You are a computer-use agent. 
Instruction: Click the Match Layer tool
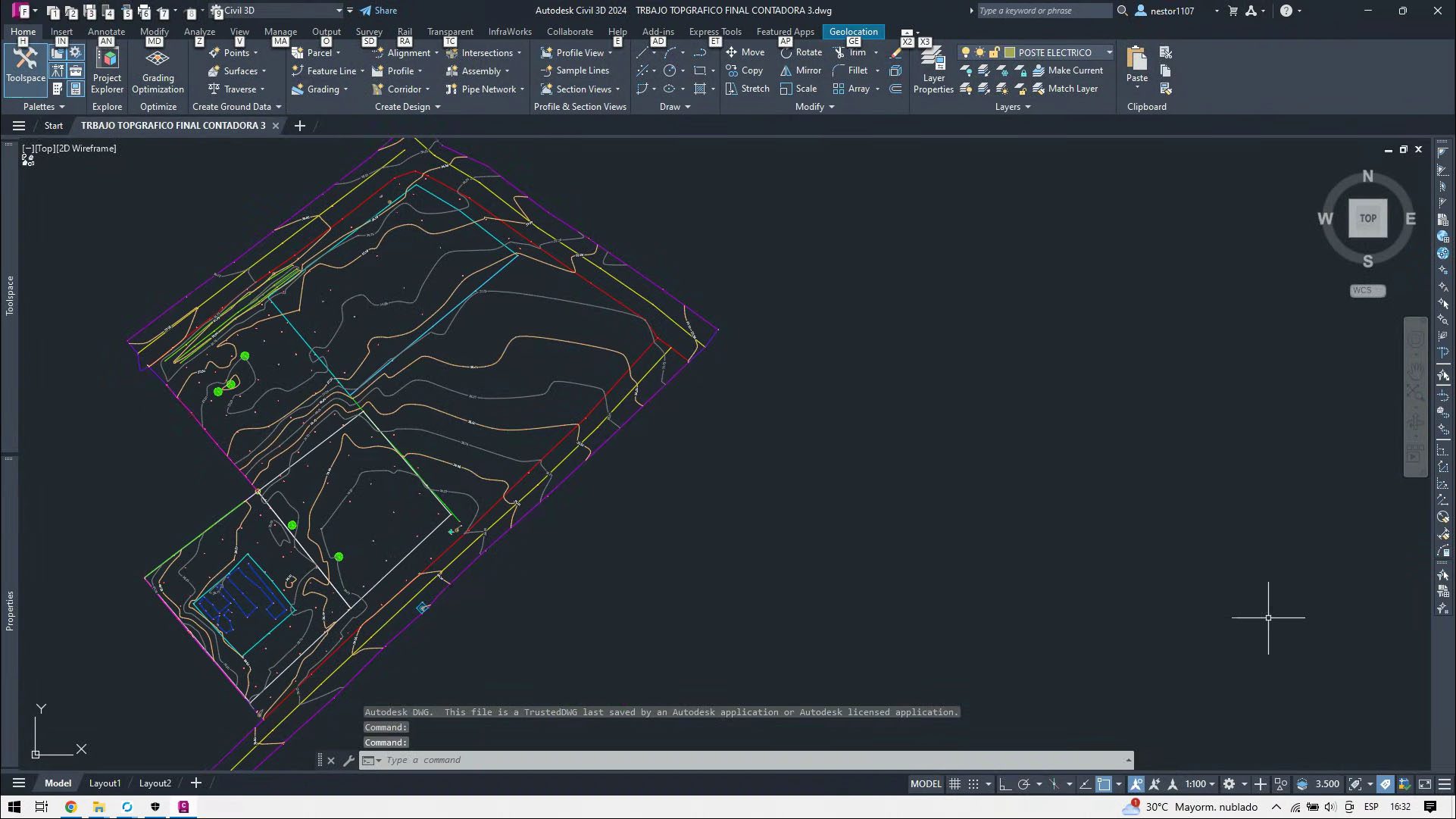(x=1064, y=89)
